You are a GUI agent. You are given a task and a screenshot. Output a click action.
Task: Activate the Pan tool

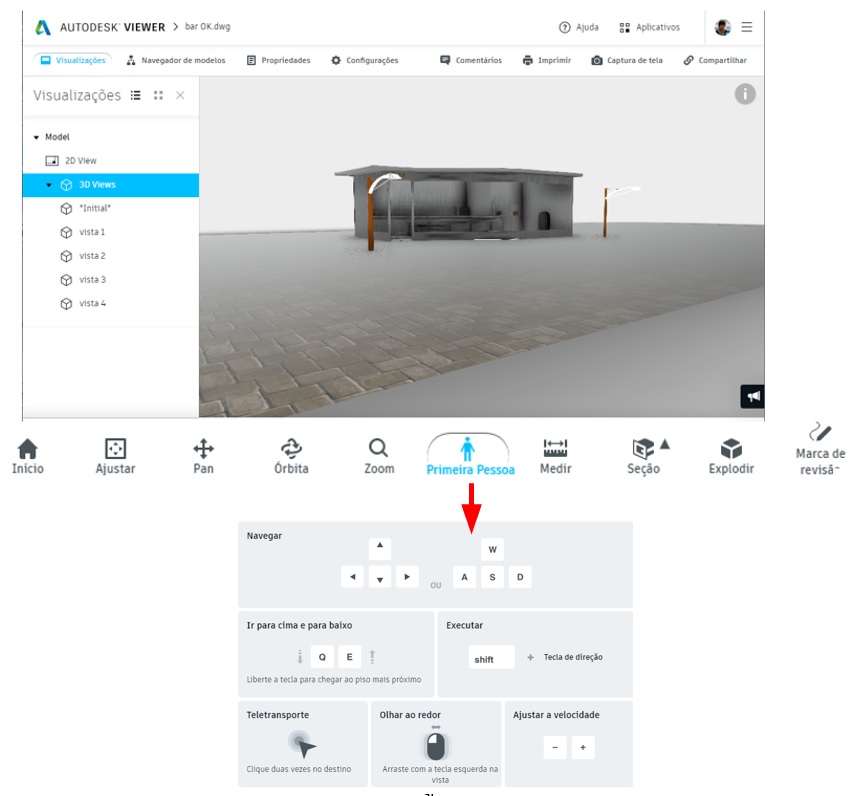click(x=203, y=457)
